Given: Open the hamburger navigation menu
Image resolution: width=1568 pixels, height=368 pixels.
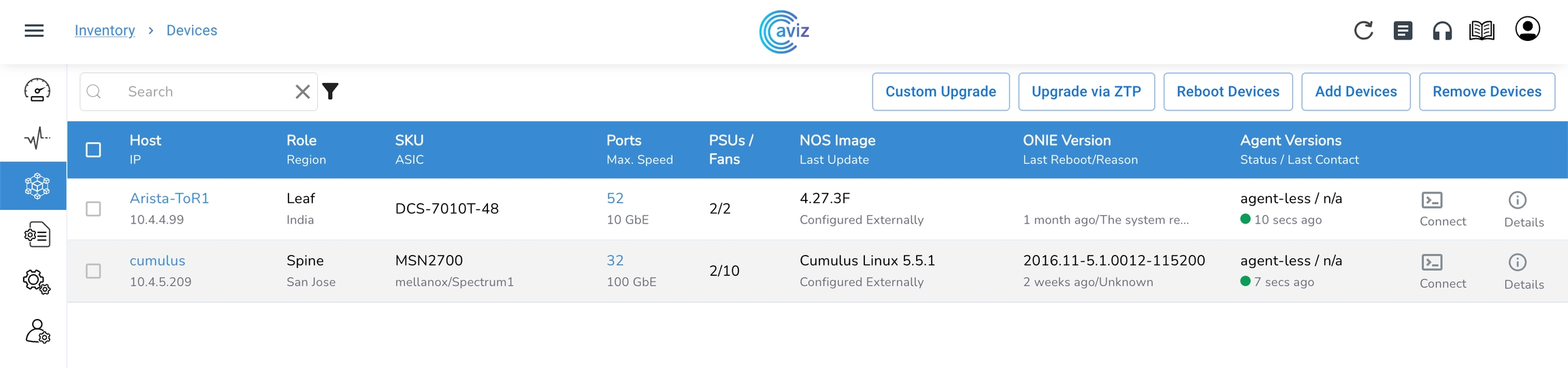Looking at the screenshot, I should [34, 31].
